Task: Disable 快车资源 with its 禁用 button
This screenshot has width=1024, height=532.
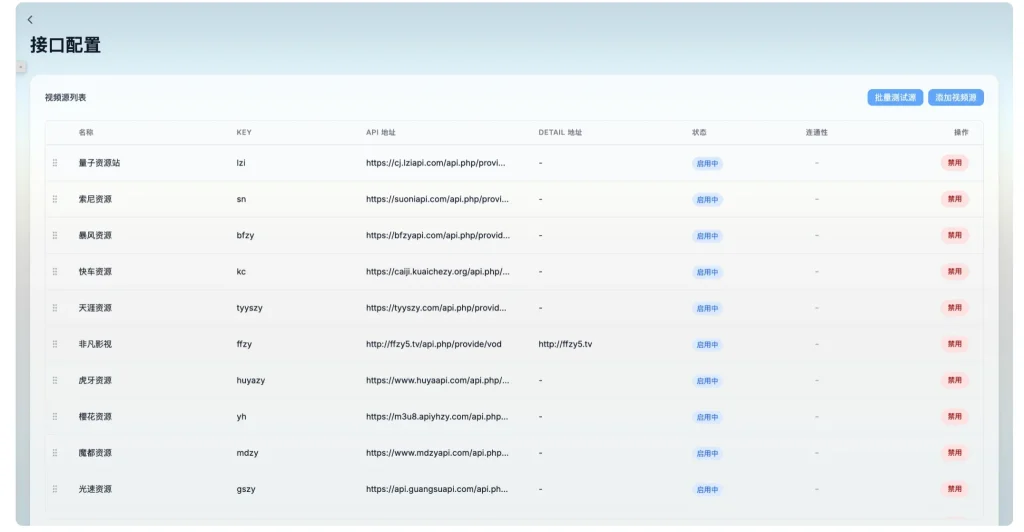Action: point(954,272)
